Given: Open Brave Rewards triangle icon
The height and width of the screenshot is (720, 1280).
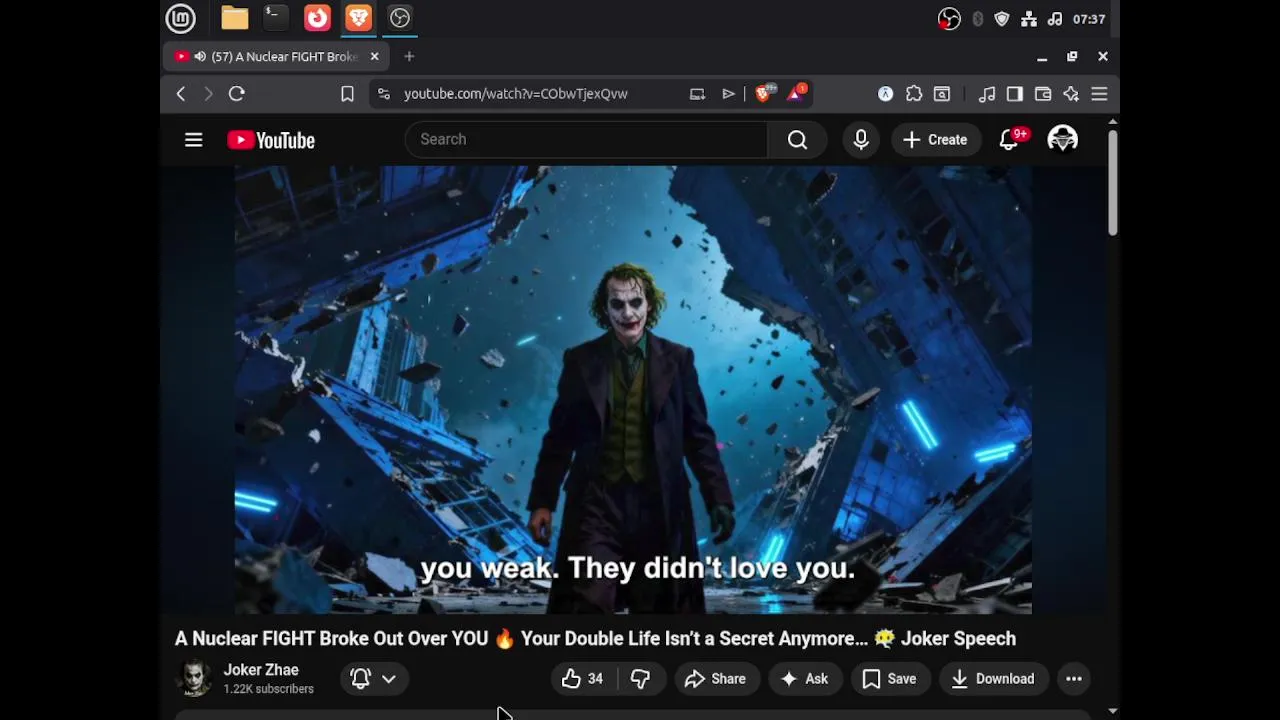Looking at the screenshot, I should pos(797,93).
